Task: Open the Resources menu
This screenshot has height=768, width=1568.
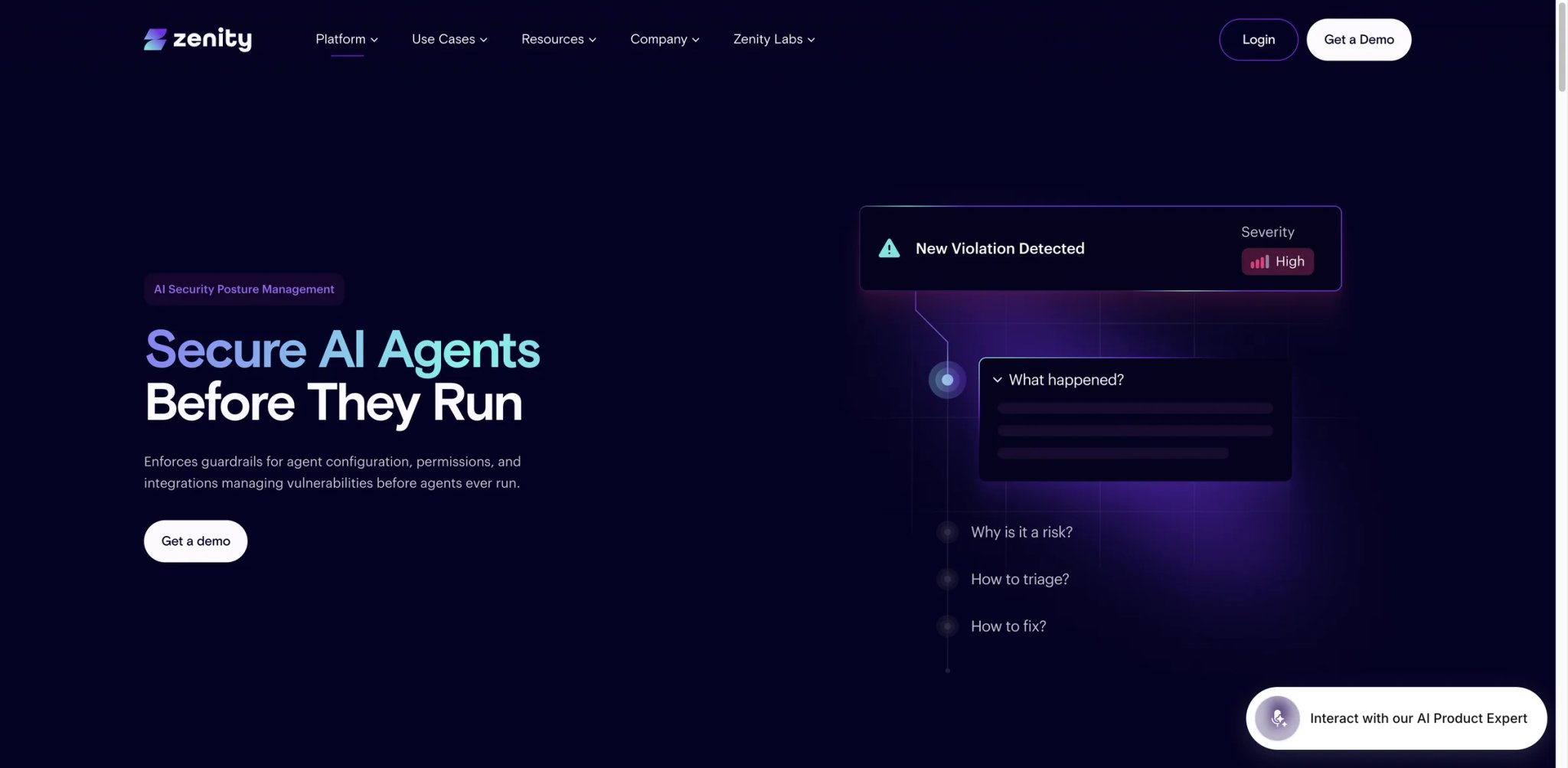Action: click(x=559, y=39)
